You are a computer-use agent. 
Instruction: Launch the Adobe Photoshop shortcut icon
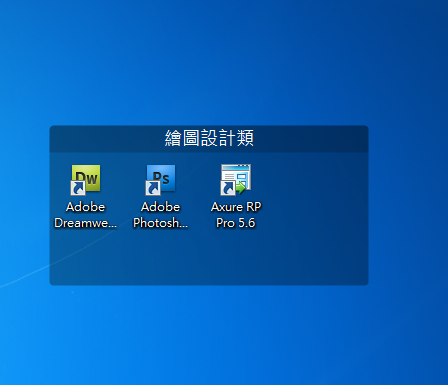click(160, 180)
